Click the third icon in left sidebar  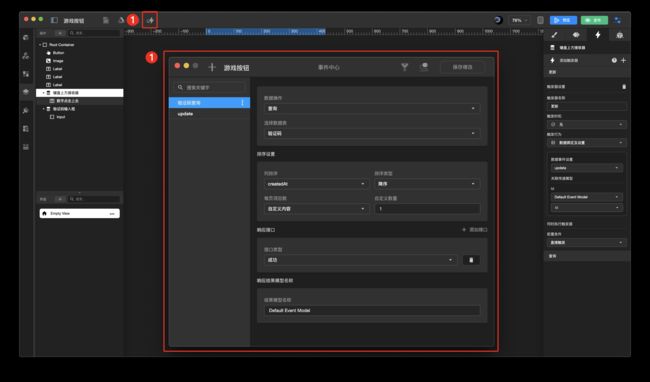(26, 74)
